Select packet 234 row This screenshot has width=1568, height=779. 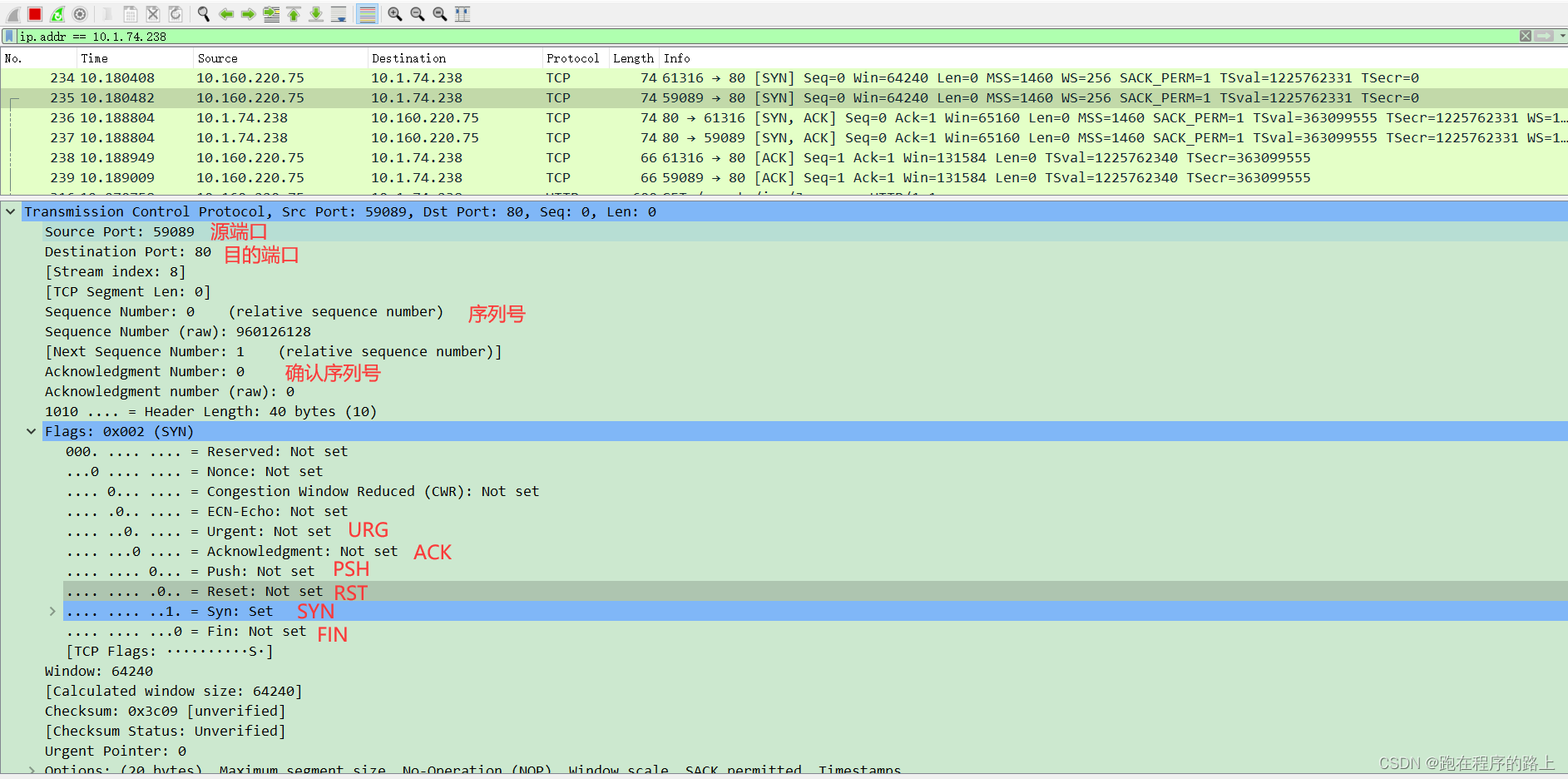pyautogui.click(x=784, y=78)
